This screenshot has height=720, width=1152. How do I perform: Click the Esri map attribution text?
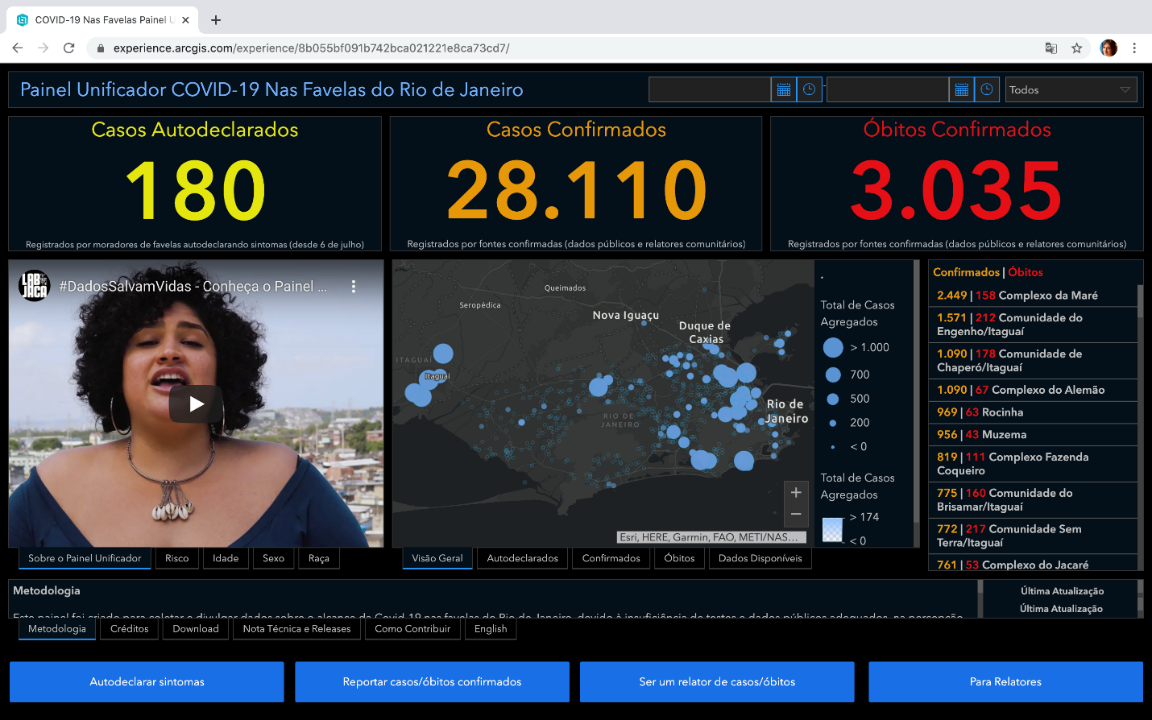point(711,537)
